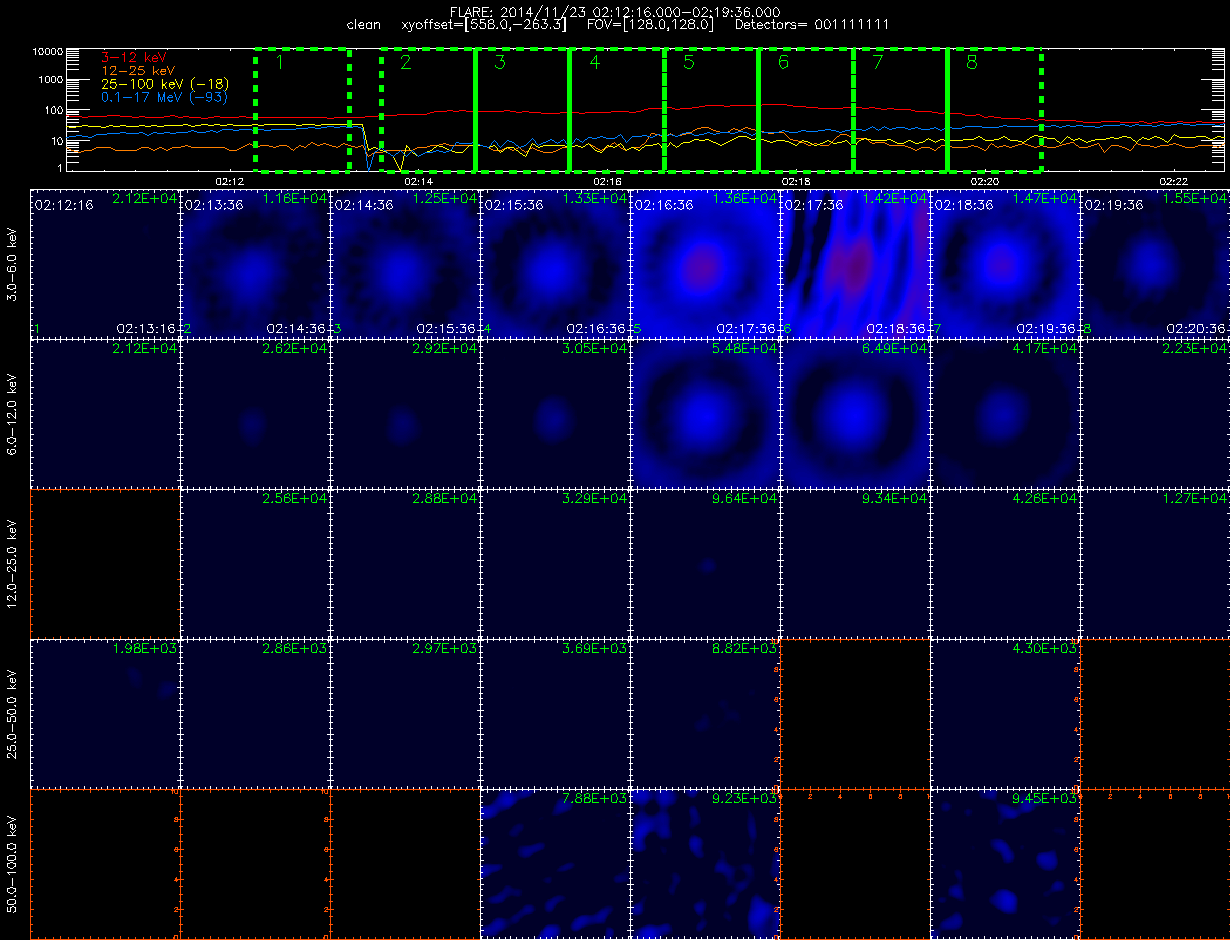Screen dimensions: 1230x940
Task: Select interval 5 marker in the lightcurve
Action: 689,62
